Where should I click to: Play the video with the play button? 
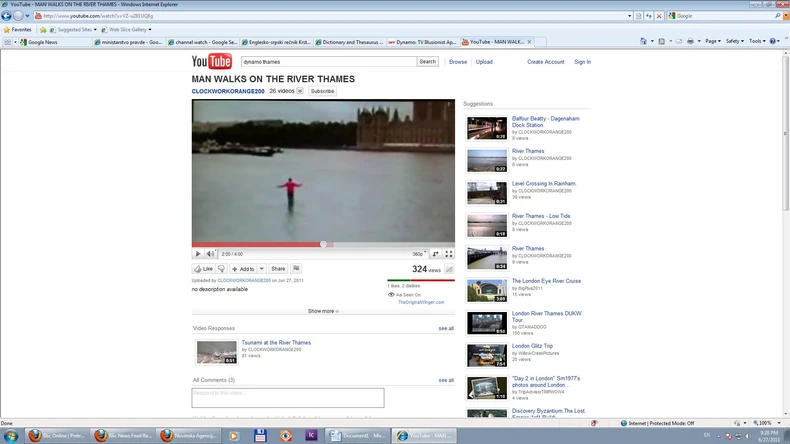click(198, 254)
